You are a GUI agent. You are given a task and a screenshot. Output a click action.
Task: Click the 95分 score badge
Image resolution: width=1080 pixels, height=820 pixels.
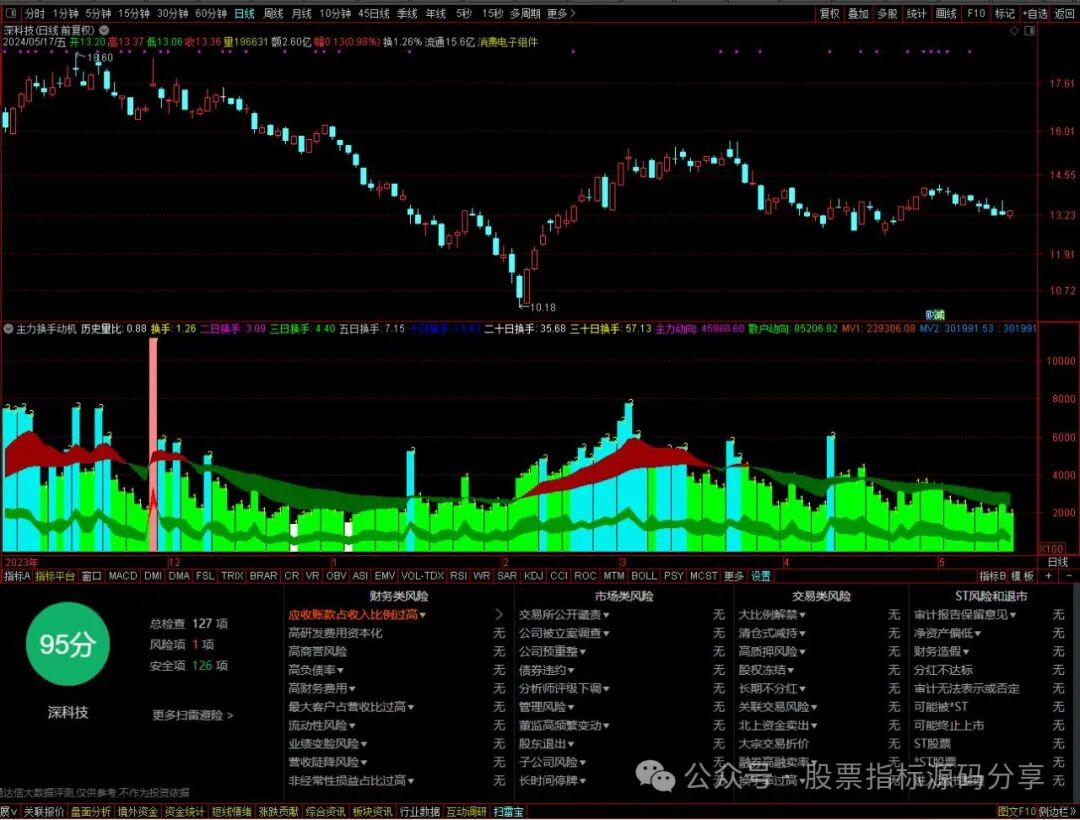pyautogui.click(x=68, y=644)
